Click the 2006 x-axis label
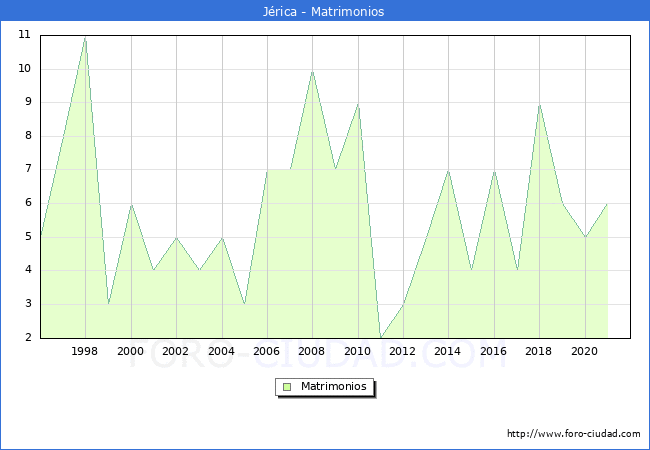Image resolution: width=650 pixels, height=450 pixels. [x=267, y=351]
